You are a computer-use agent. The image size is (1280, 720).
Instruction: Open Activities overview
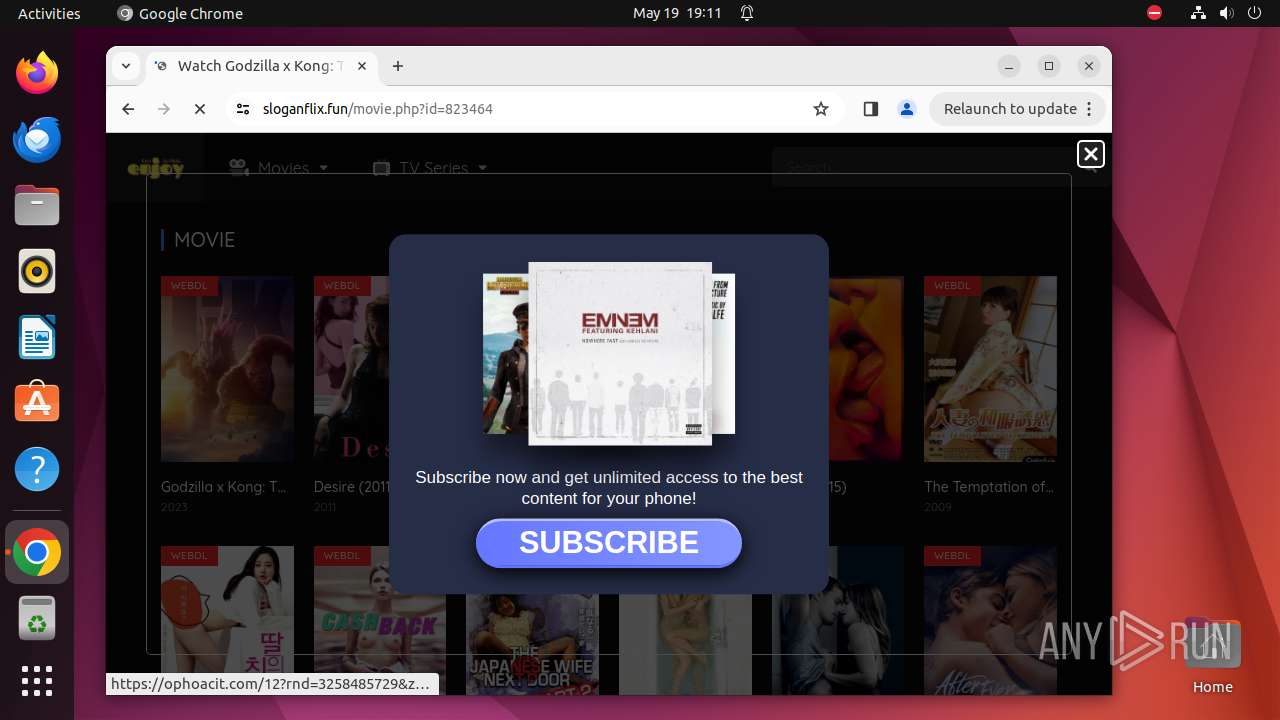49,13
